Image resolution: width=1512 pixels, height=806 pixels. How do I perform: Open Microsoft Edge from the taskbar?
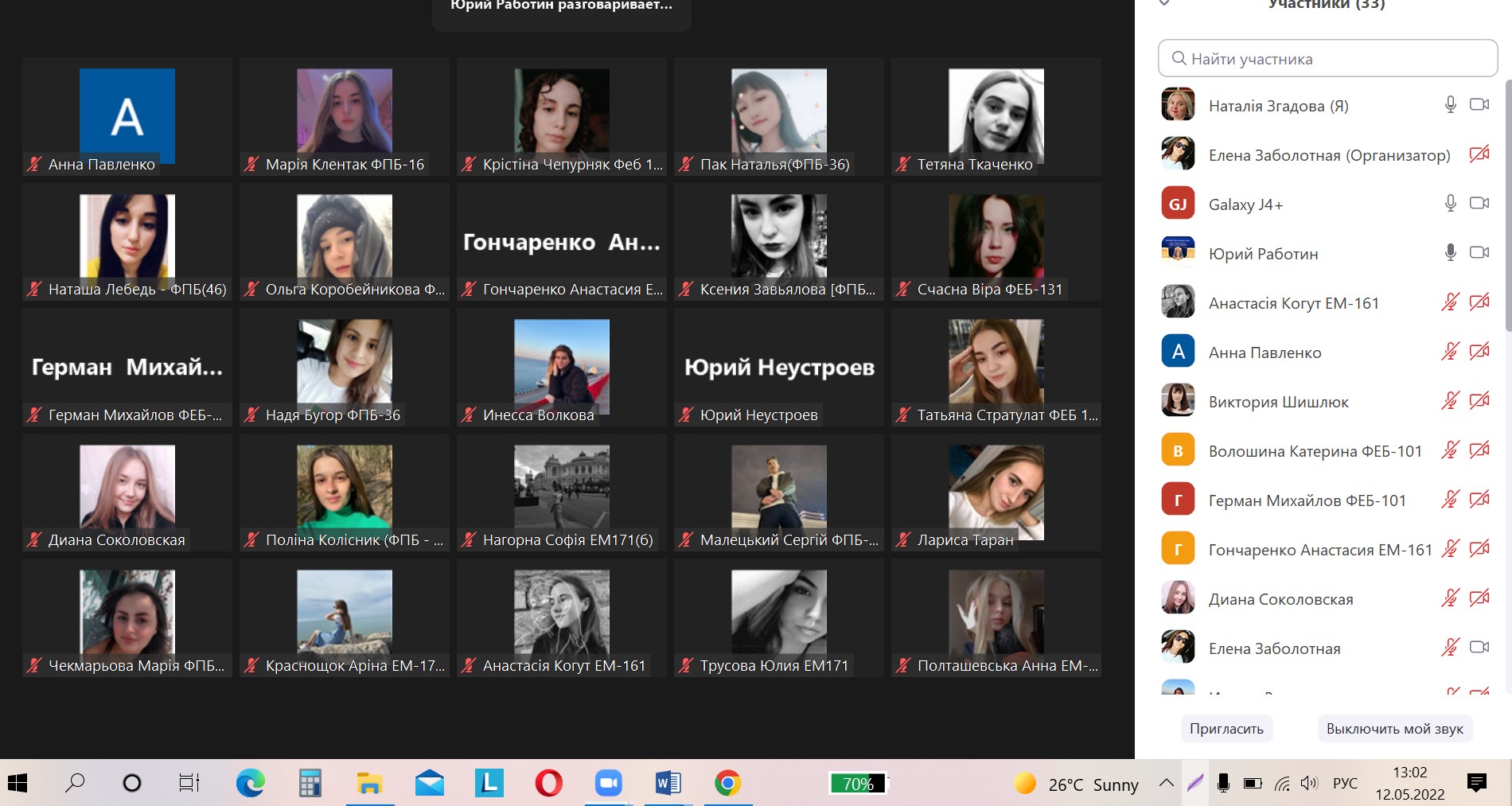pos(251,784)
